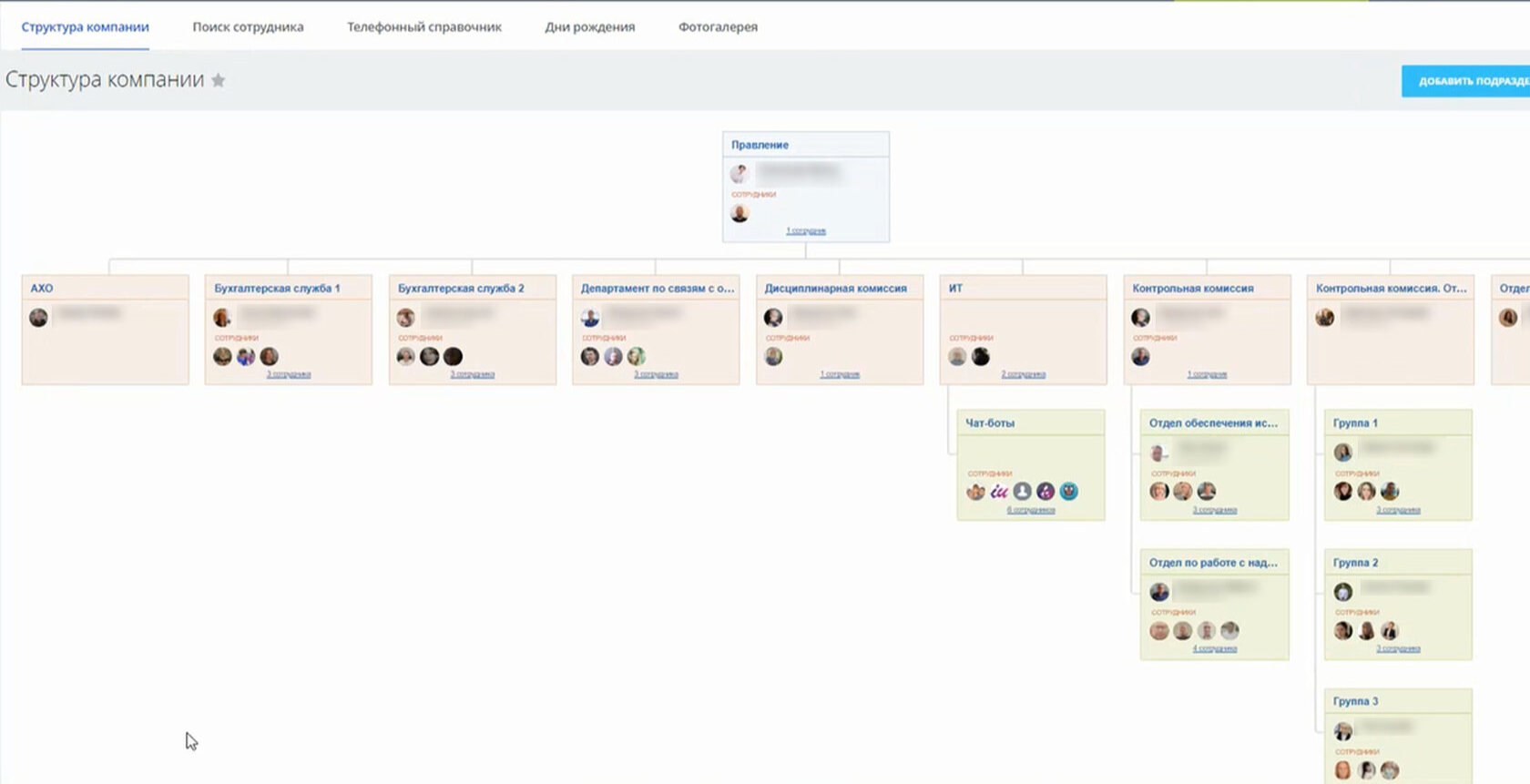Open the Группа 1 department title
Image resolution: width=1530 pixels, height=784 pixels.
(x=1355, y=423)
